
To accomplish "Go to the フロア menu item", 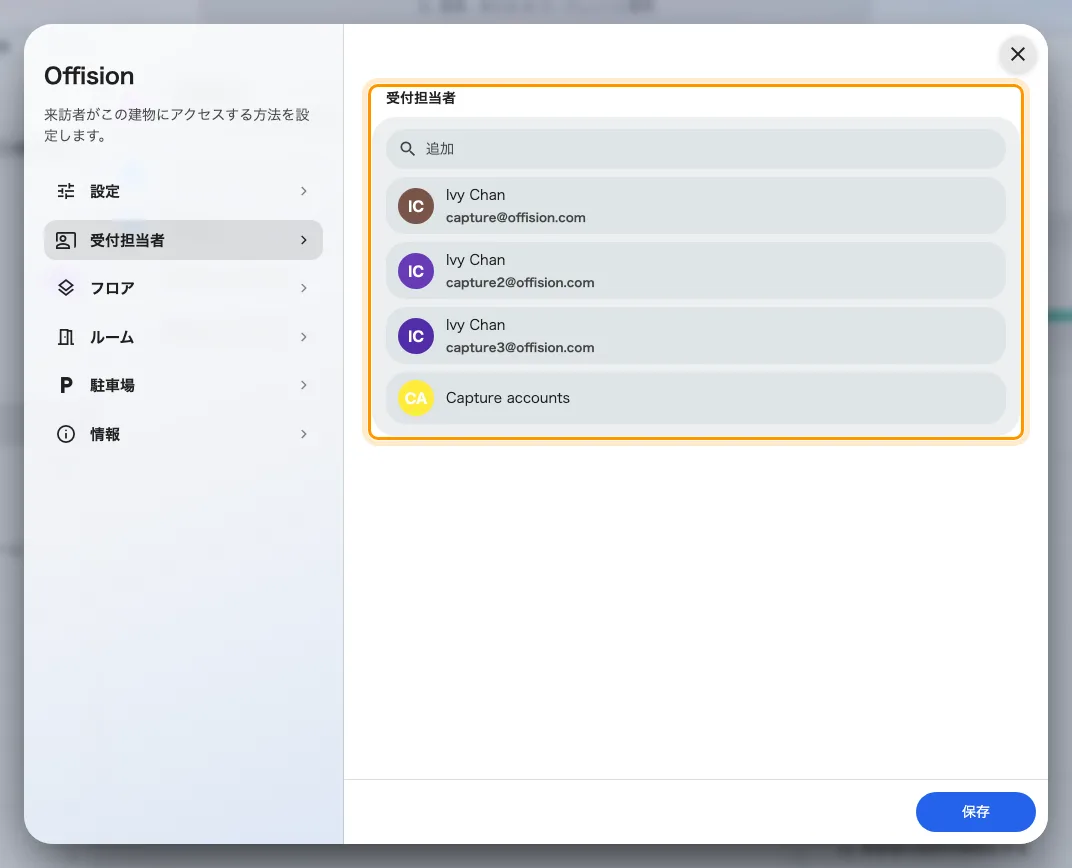I will [x=183, y=288].
